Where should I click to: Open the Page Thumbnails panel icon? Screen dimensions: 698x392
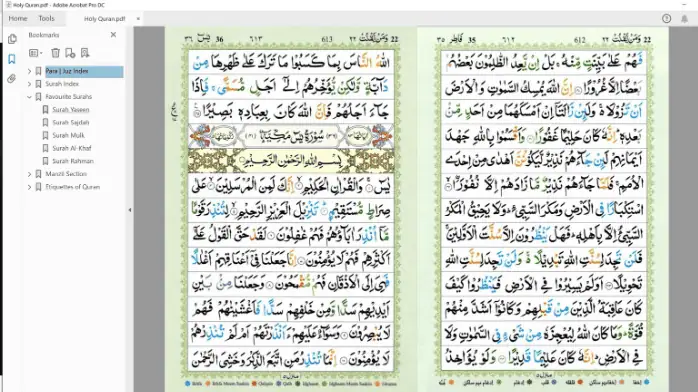click(12, 39)
